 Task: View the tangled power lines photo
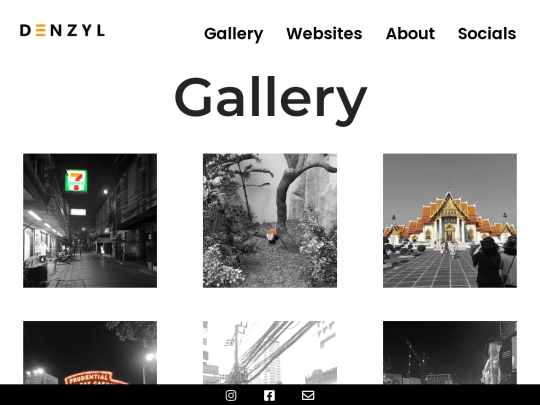[x=270, y=353]
